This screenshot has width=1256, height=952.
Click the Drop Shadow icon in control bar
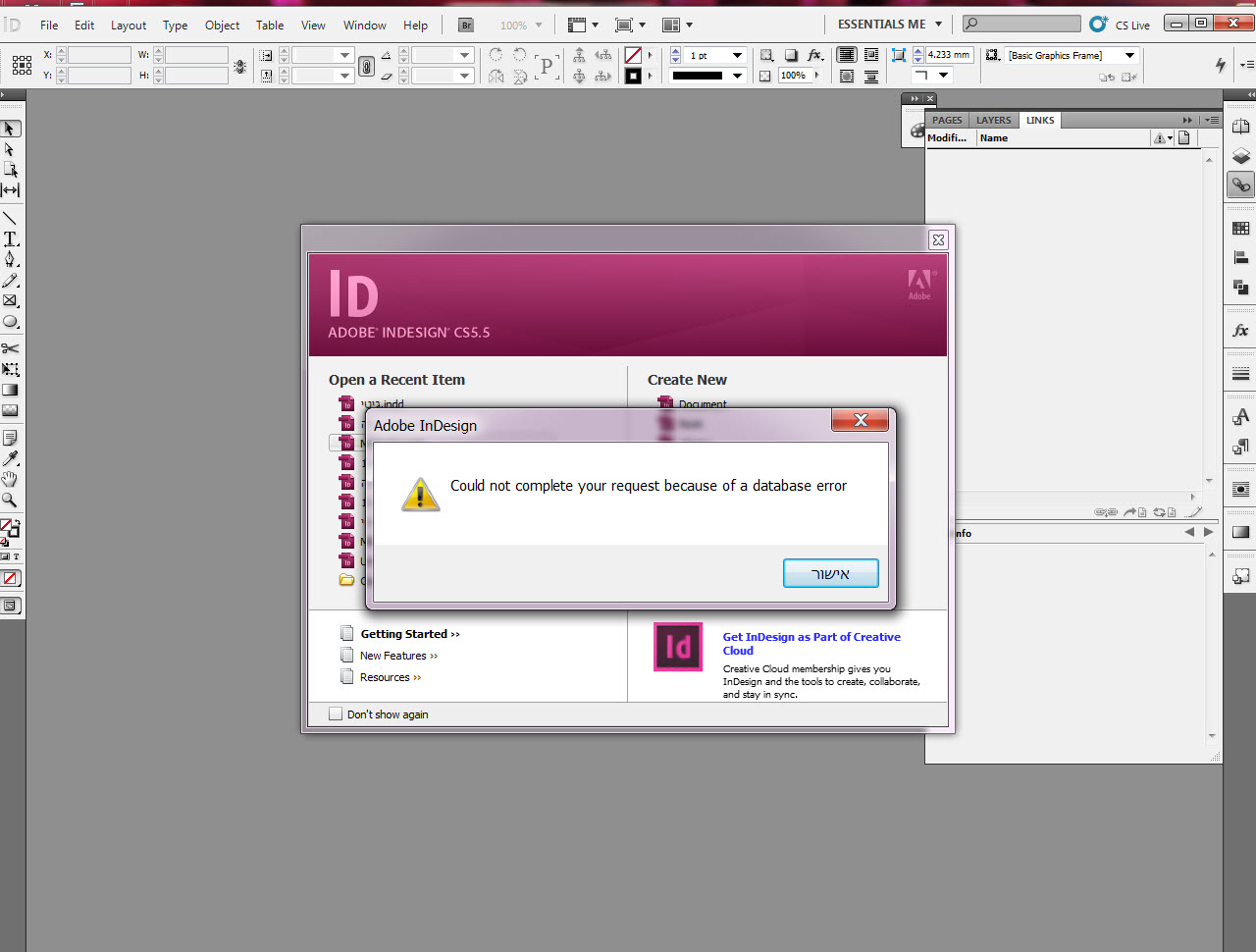point(791,56)
